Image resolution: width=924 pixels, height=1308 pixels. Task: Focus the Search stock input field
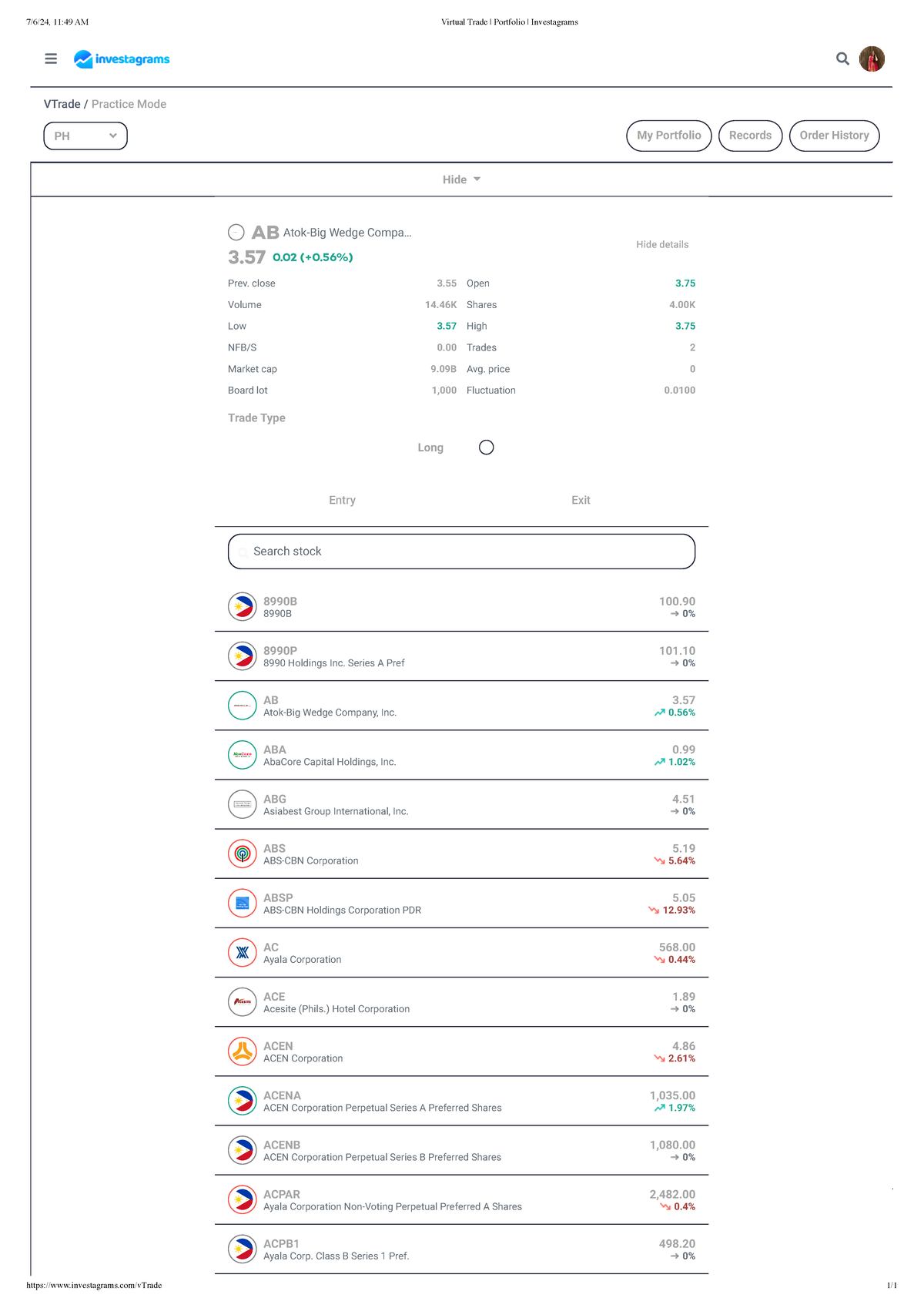[461, 552]
